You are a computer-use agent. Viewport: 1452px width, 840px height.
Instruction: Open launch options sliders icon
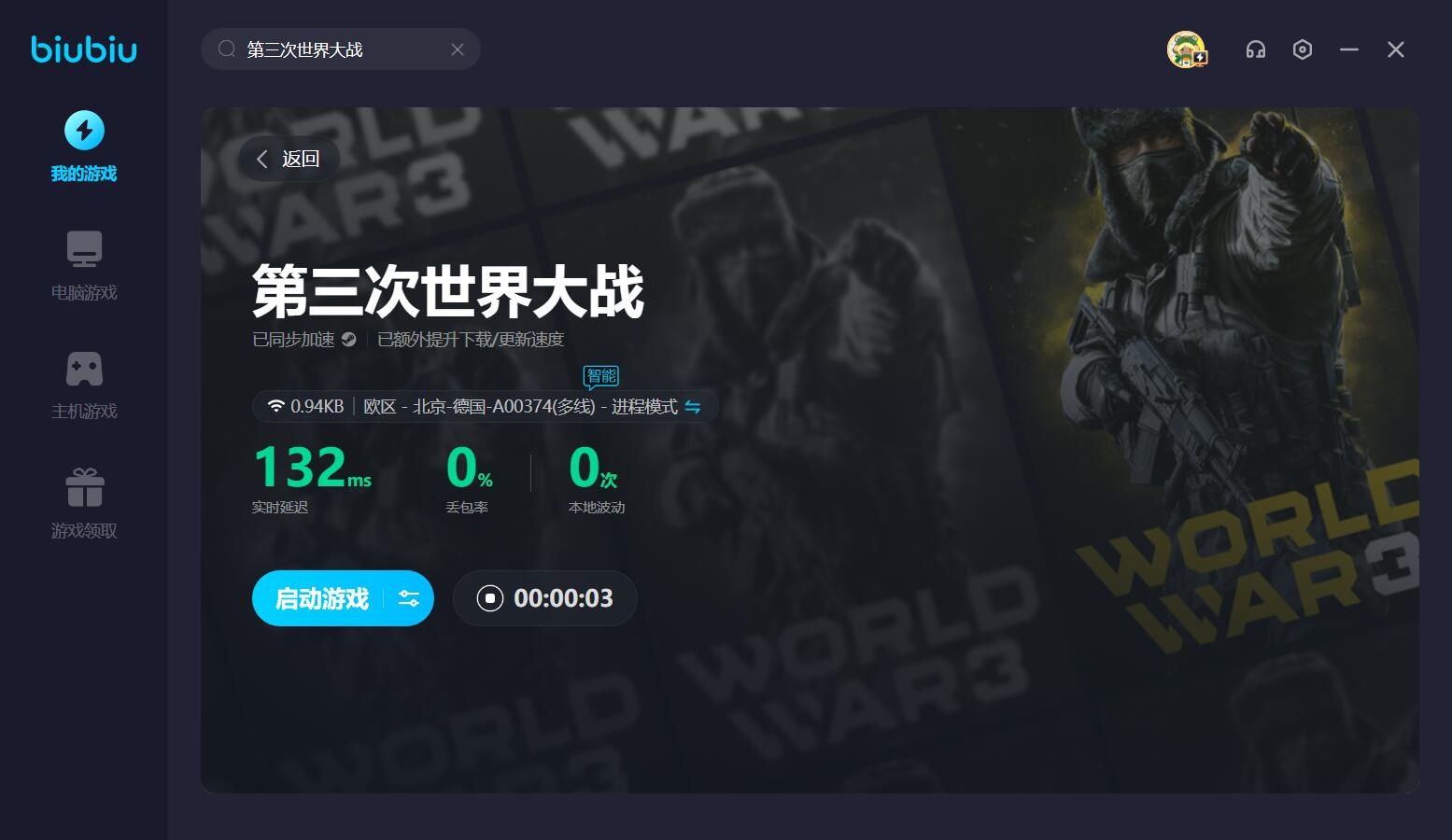[x=409, y=598]
